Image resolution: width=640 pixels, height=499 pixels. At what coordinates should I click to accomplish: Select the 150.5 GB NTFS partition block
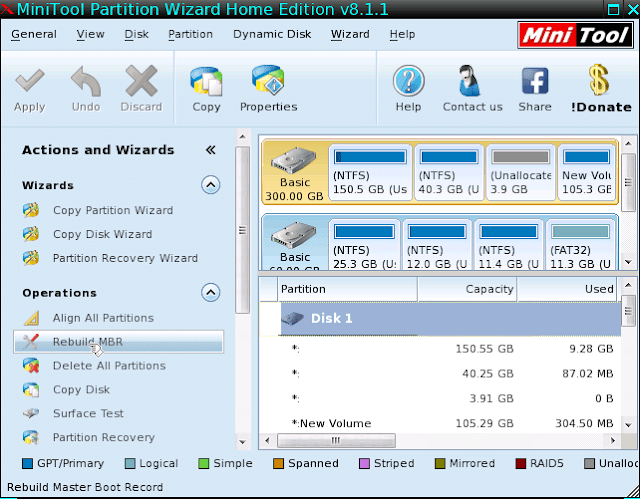pyautogui.click(x=370, y=172)
